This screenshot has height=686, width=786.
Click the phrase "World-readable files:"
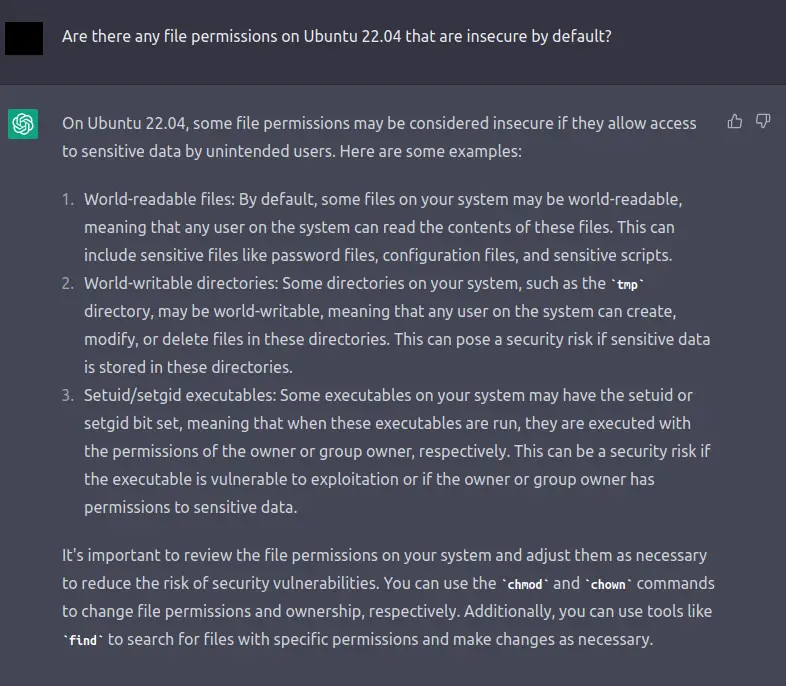point(159,199)
